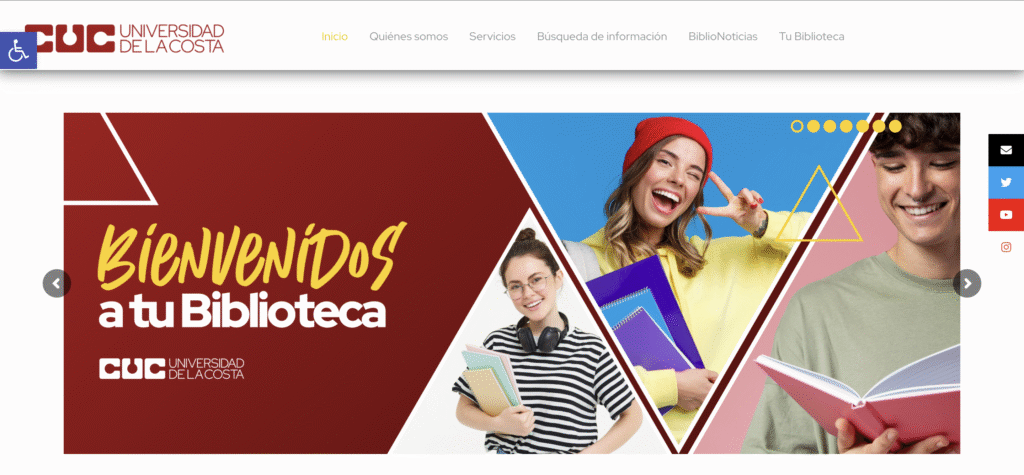Select the last slide indicator dot
1024x475 pixels.
tap(895, 126)
